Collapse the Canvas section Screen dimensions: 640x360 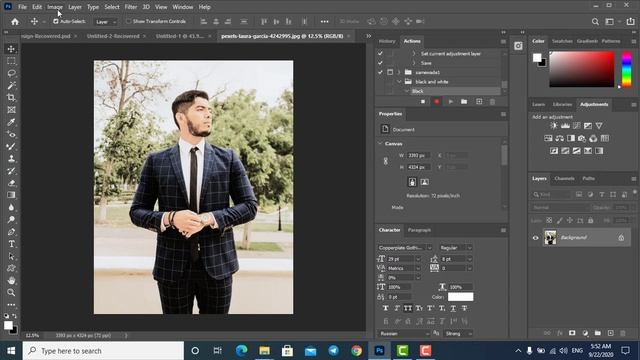(x=380, y=144)
